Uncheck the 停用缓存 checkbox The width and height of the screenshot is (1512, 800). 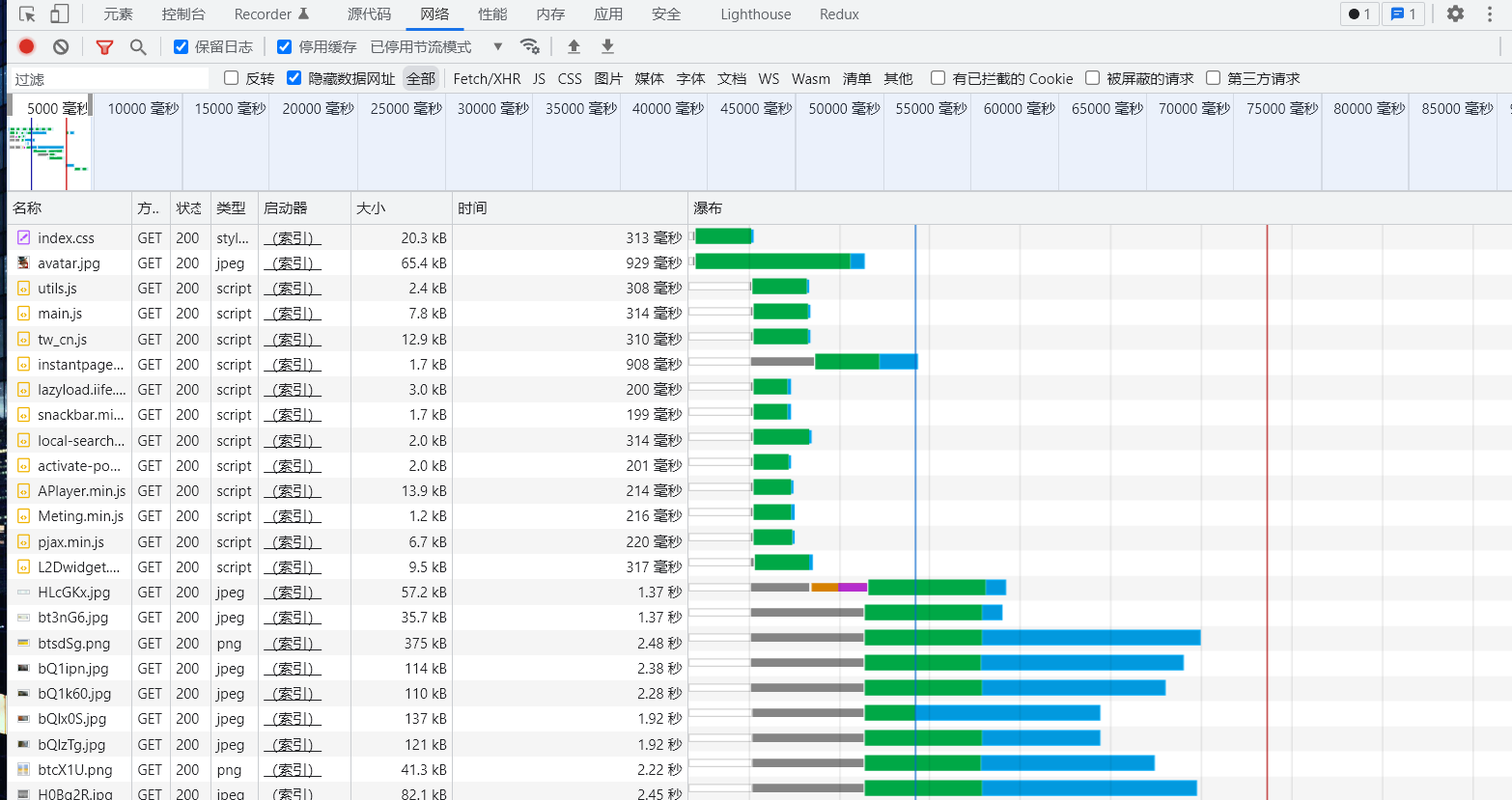pyautogui.click(x=284, y=46)
